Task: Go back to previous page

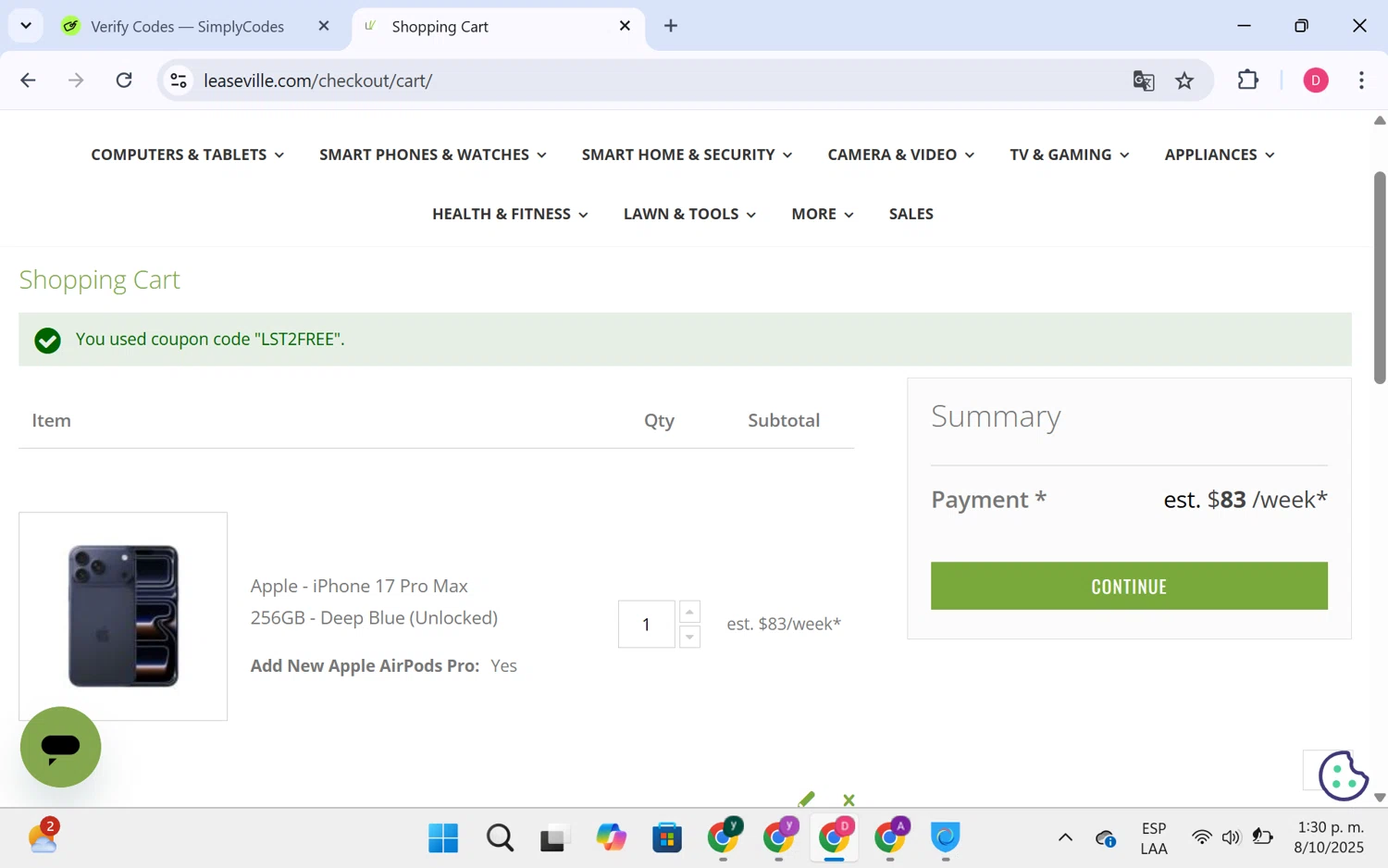Action: click(x=28, y=81)
